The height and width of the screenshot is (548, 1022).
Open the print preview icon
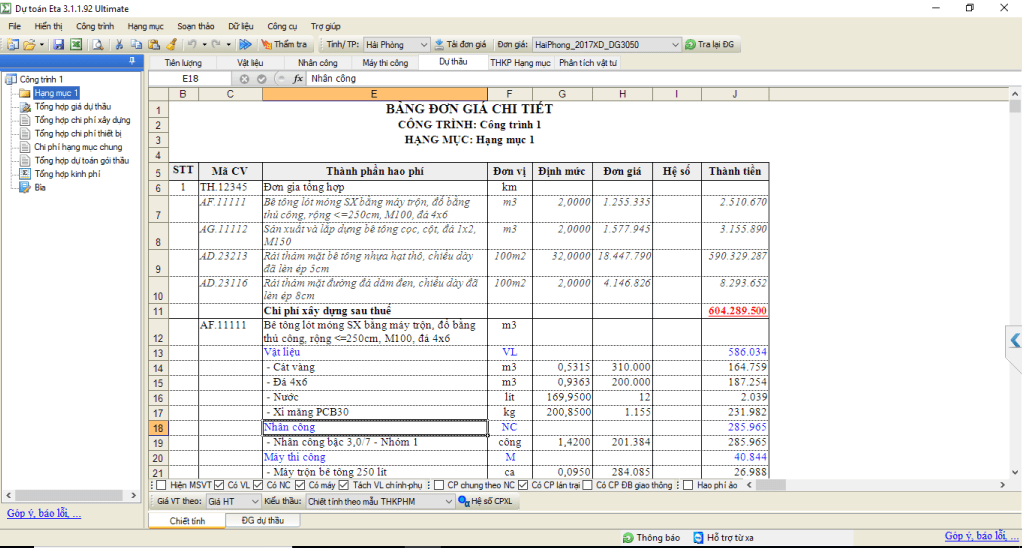[98, 45]
